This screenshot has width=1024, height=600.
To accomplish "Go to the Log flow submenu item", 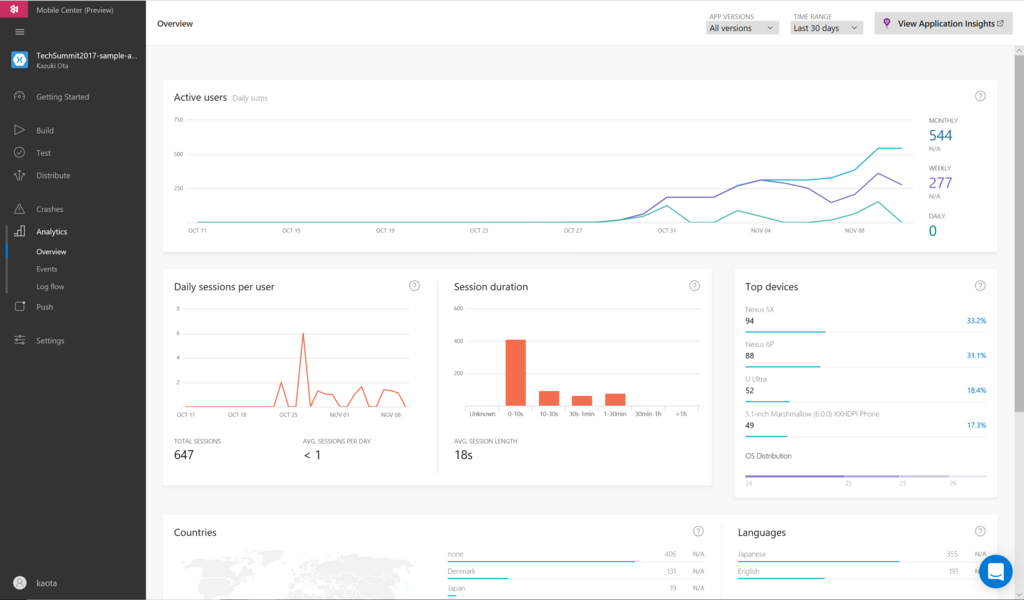I will coord(50,287).
